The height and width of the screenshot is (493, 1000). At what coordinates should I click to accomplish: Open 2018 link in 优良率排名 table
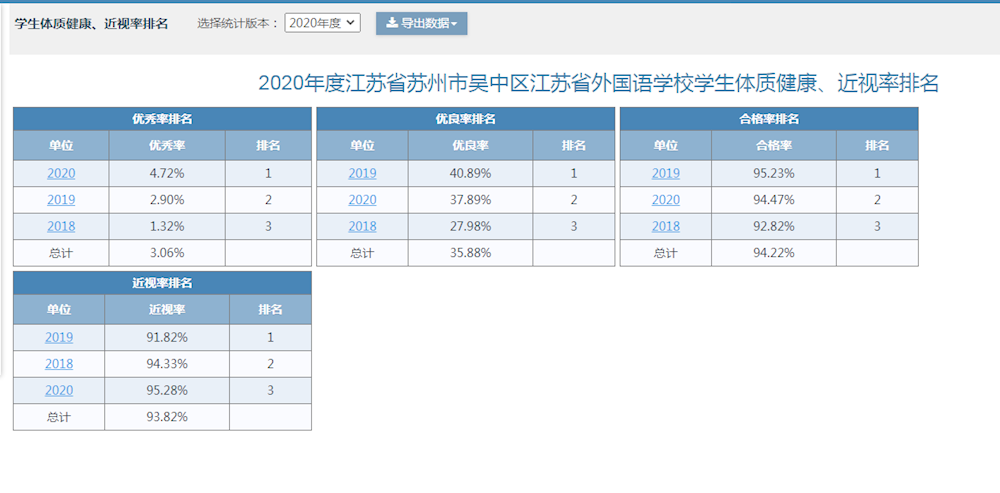point(362,226)
